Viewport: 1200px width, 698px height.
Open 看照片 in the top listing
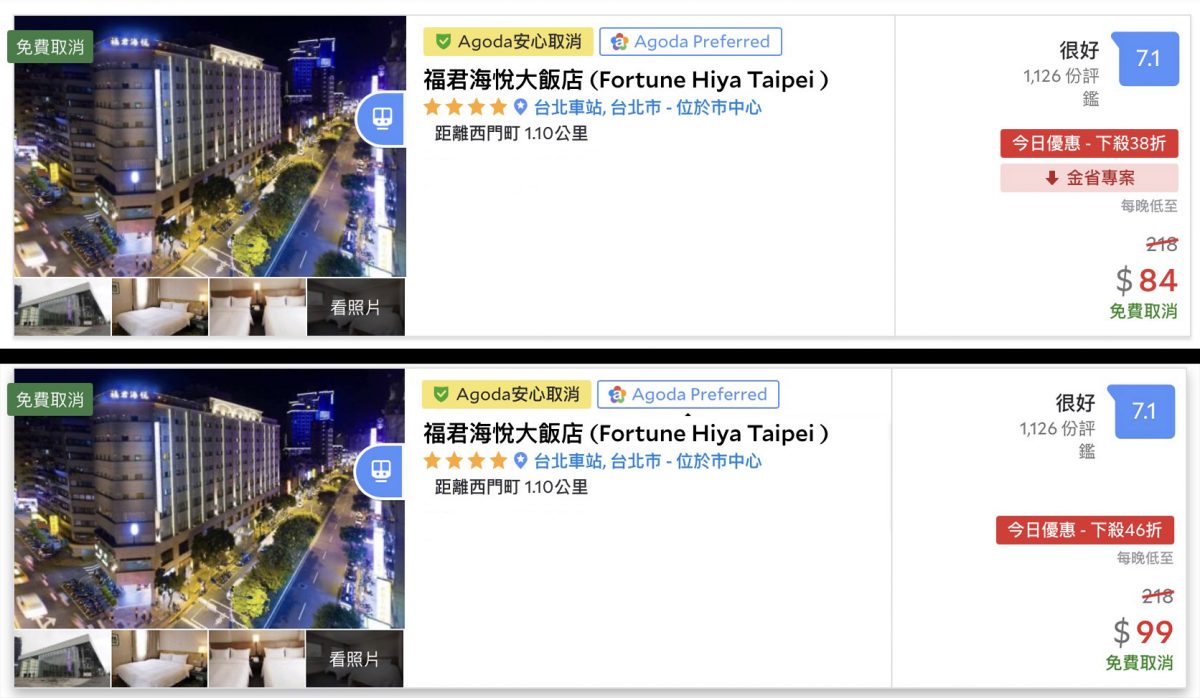point(356,307)
